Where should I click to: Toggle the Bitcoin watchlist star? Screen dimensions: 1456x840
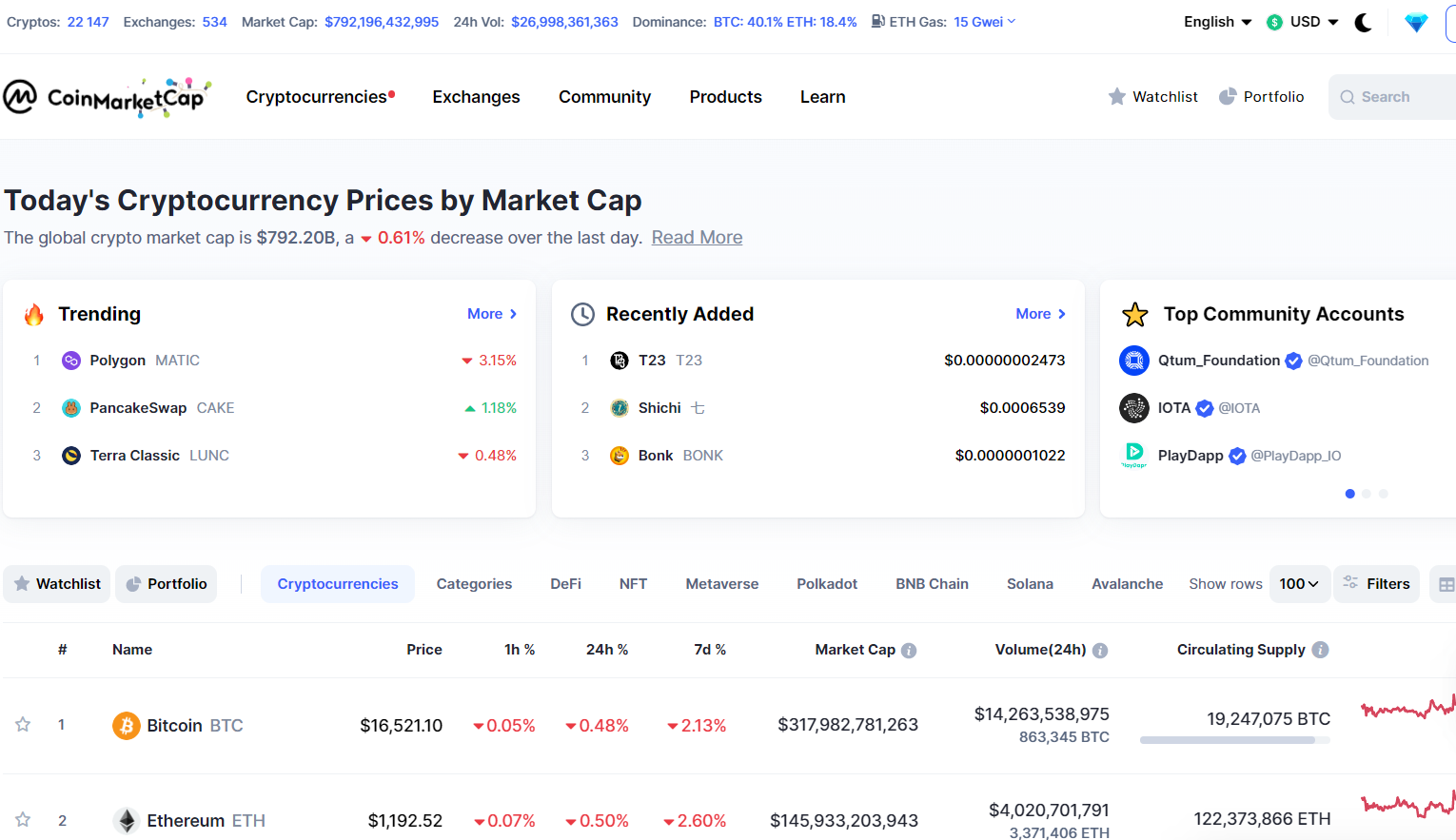[23, 725]
